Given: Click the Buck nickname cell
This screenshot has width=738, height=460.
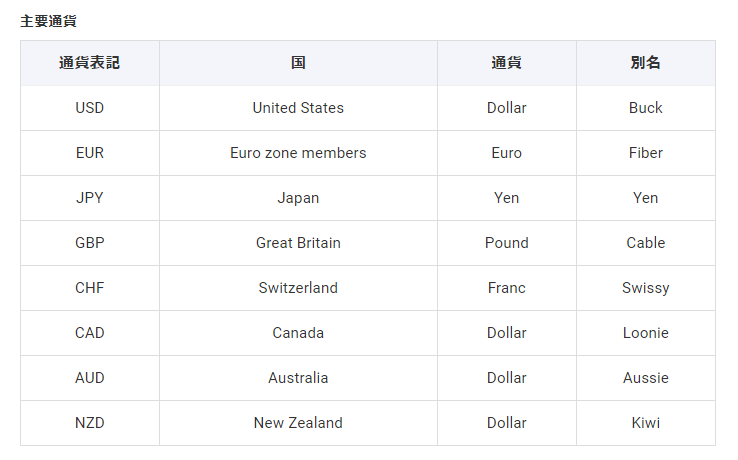Looking at the screenshot, I should point(646,108).
